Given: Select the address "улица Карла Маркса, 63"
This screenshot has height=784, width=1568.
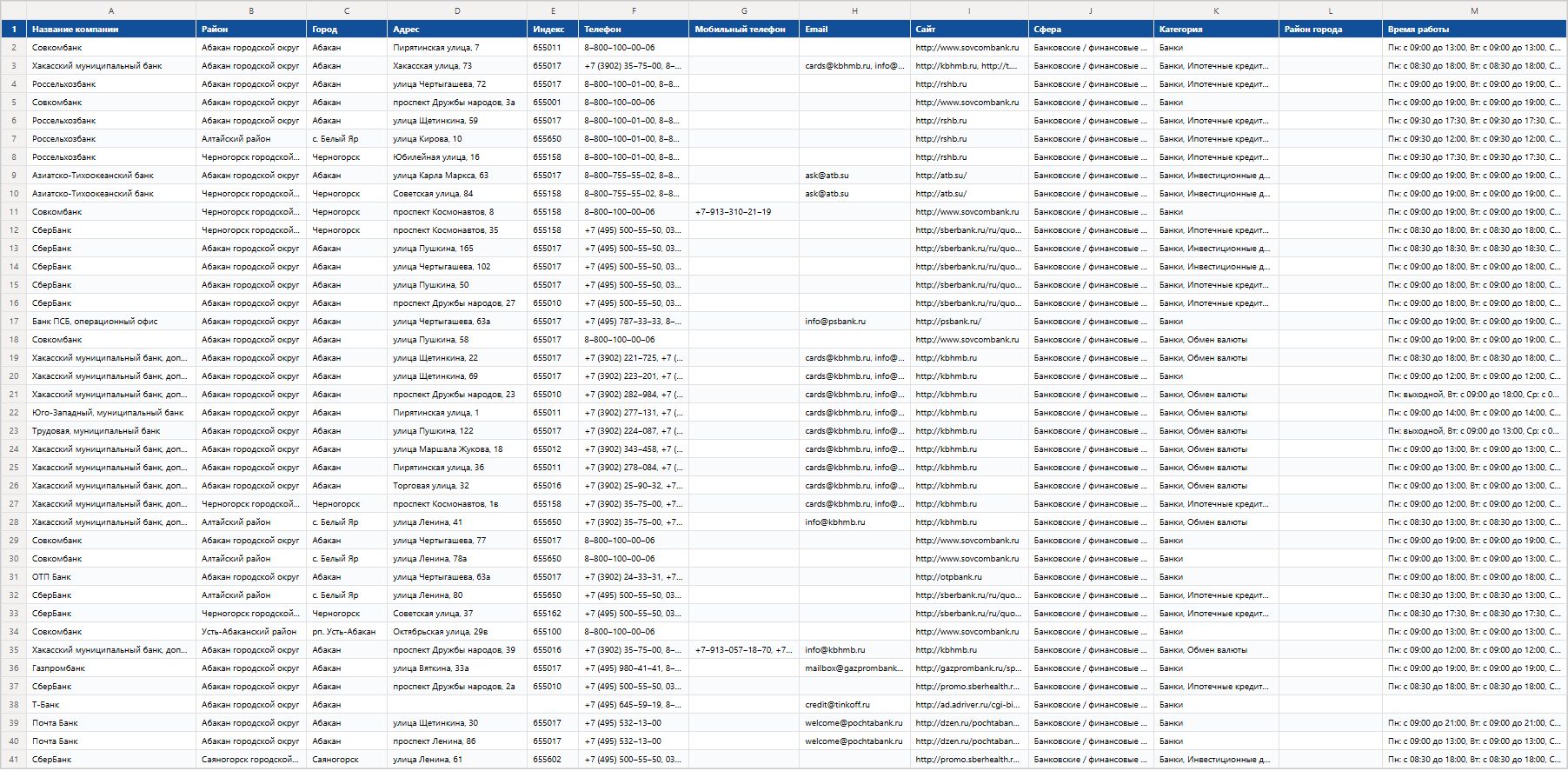Looking at the screenshot, I should pos(457,176).
